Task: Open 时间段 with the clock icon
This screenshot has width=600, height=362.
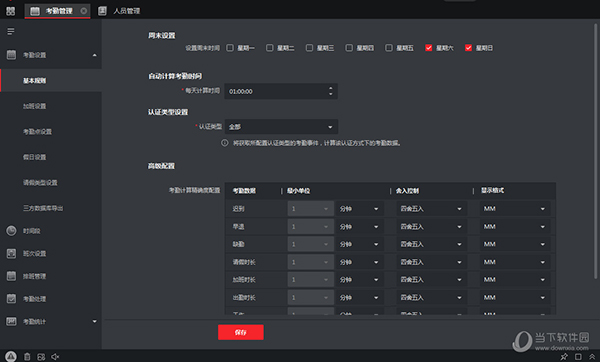Action: (x=11, y=231)
